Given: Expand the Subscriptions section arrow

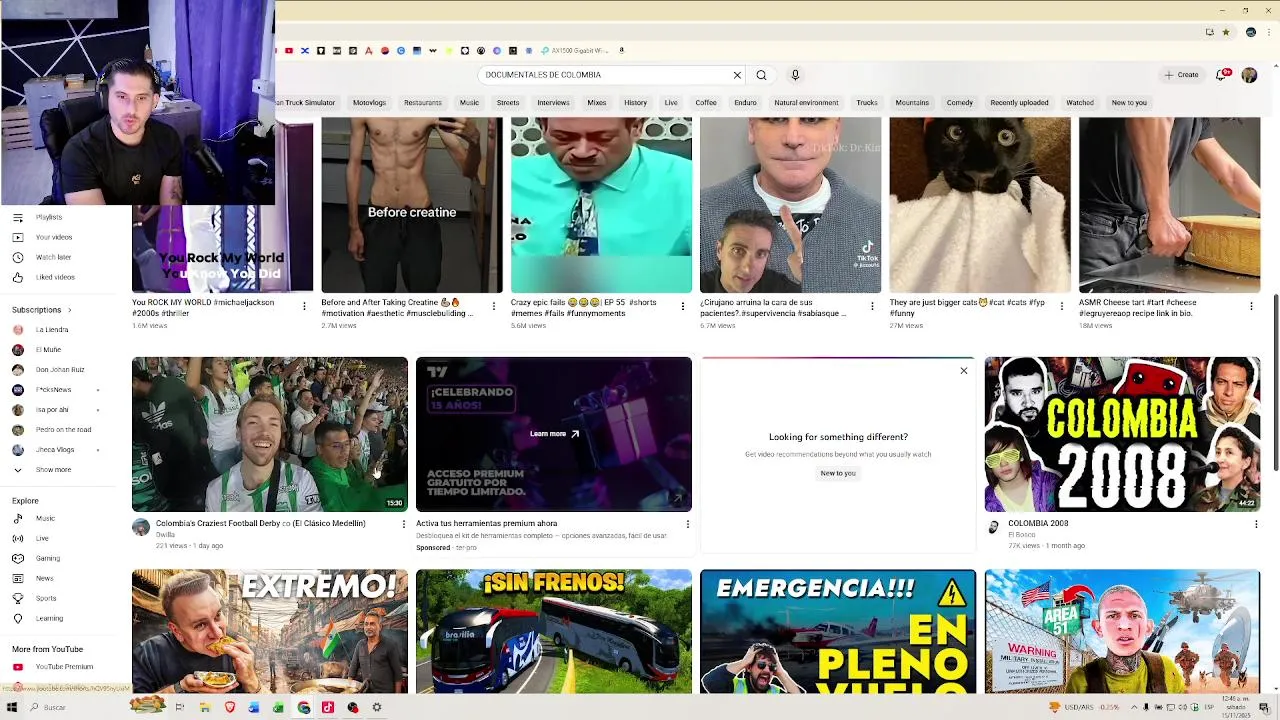Looking at the screenshot, I should (x=69, y=310).
